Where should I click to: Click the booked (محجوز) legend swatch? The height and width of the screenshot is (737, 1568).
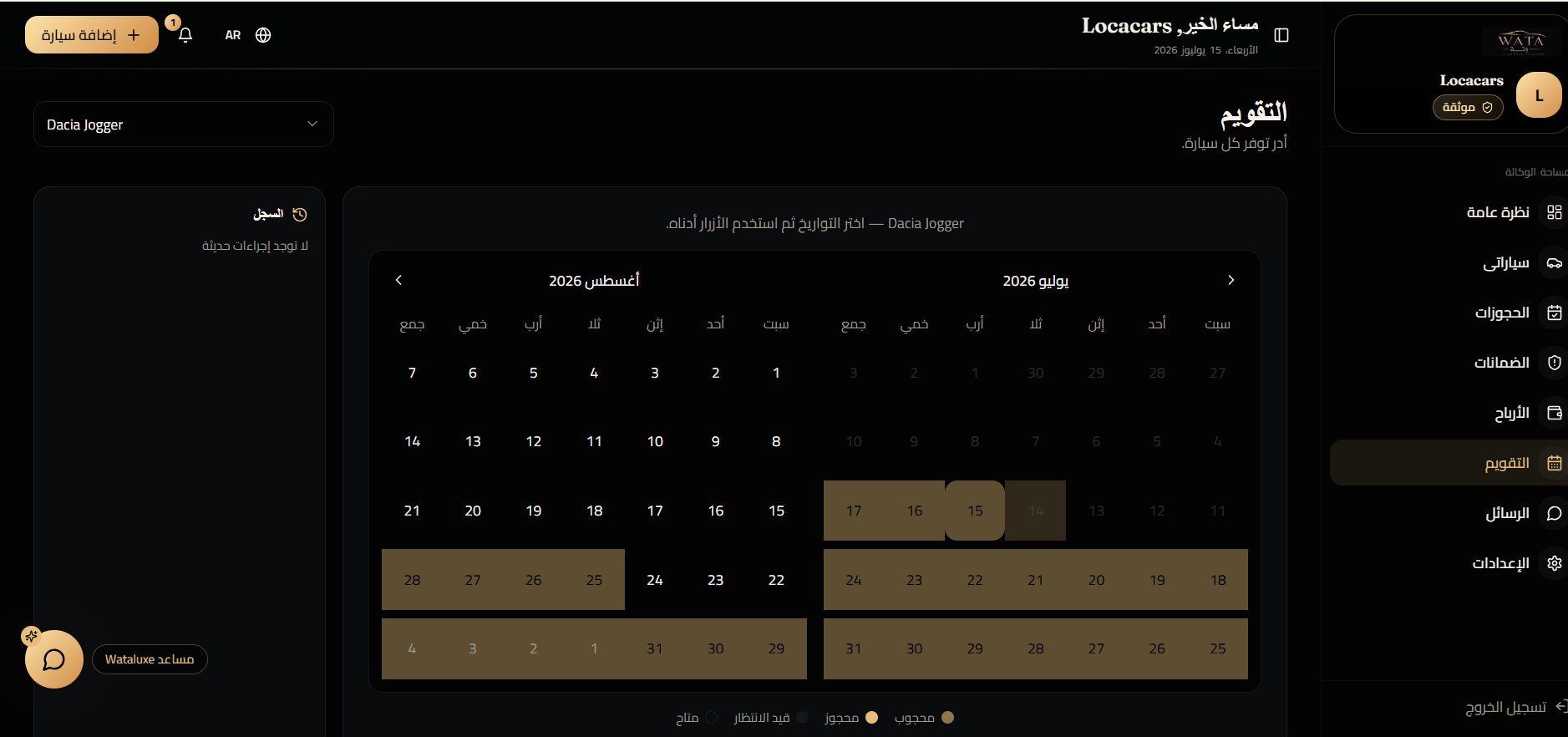click(x=871, y=717)
